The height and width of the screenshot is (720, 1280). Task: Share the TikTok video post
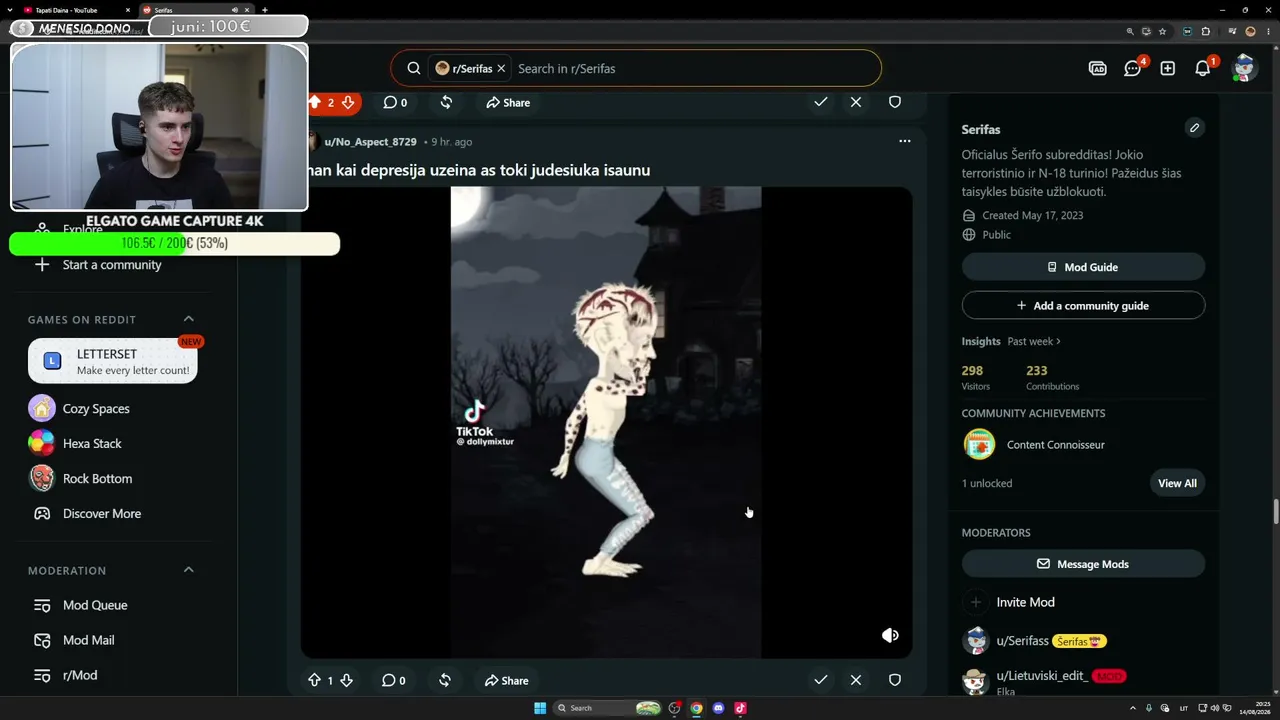pos(506,680)
